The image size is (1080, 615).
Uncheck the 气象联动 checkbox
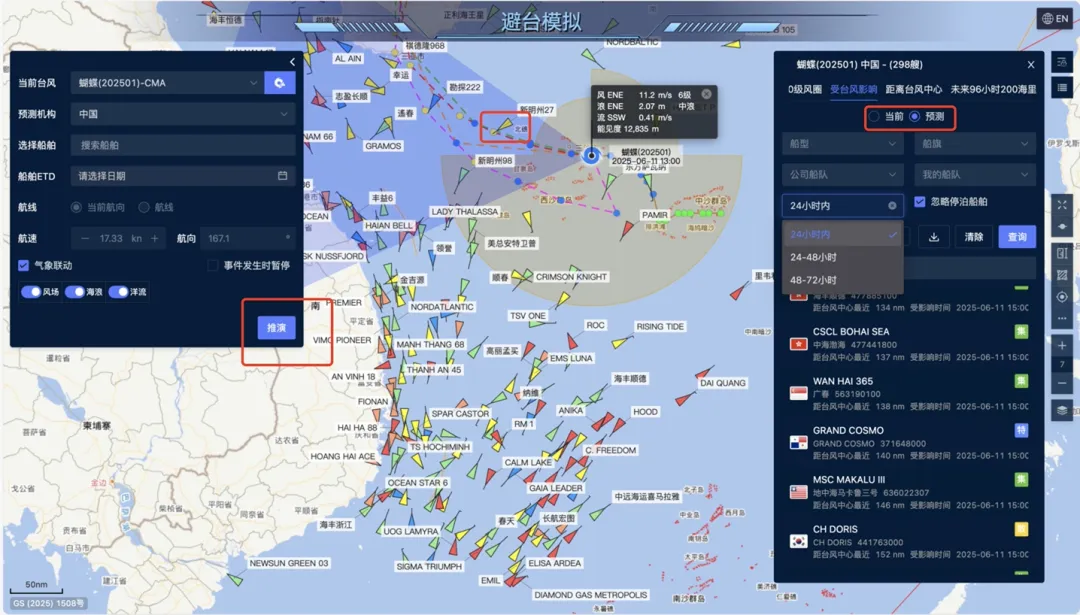(x=23, y=265)
